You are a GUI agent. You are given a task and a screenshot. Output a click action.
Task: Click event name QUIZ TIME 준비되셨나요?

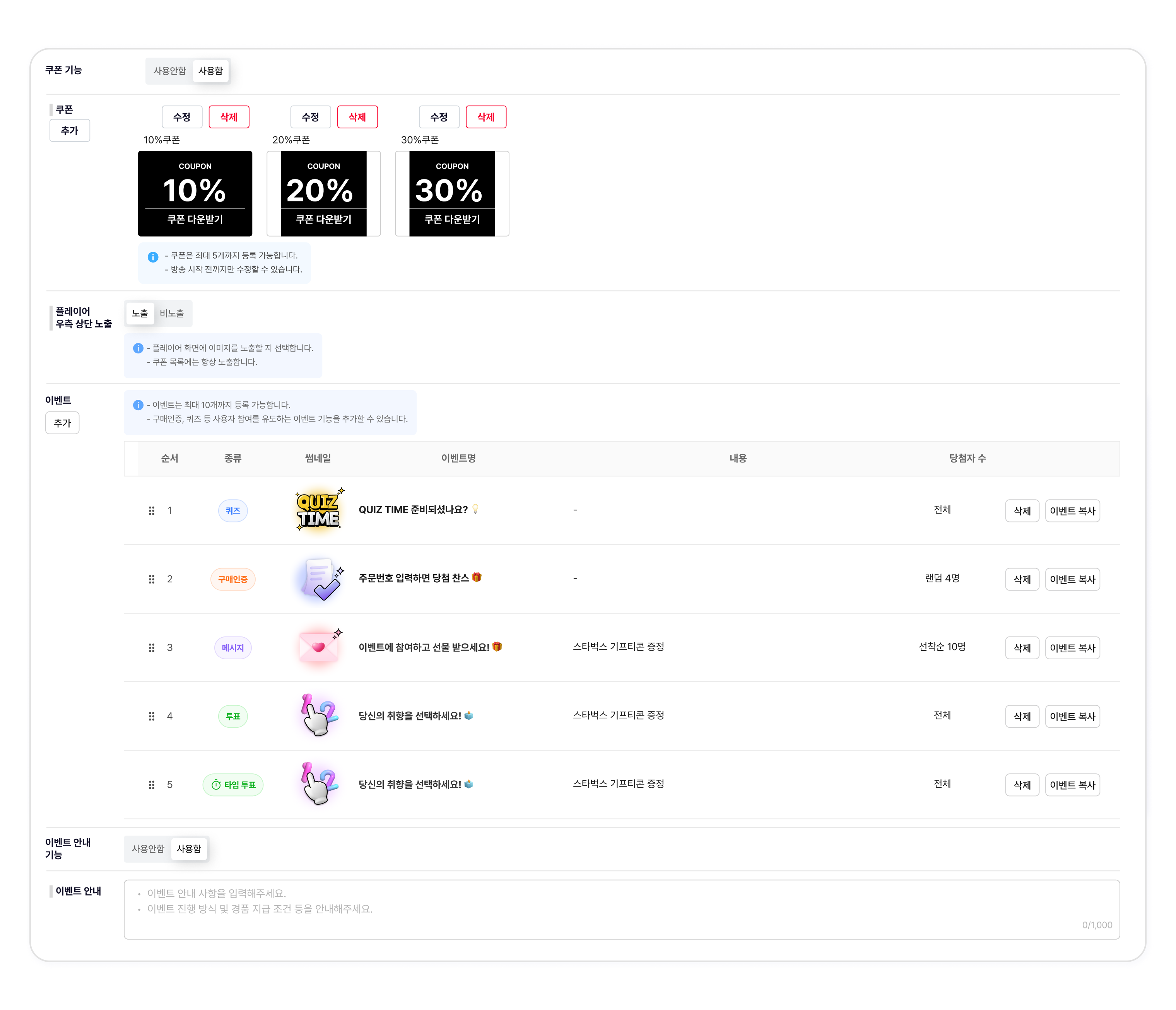point(413,510)
